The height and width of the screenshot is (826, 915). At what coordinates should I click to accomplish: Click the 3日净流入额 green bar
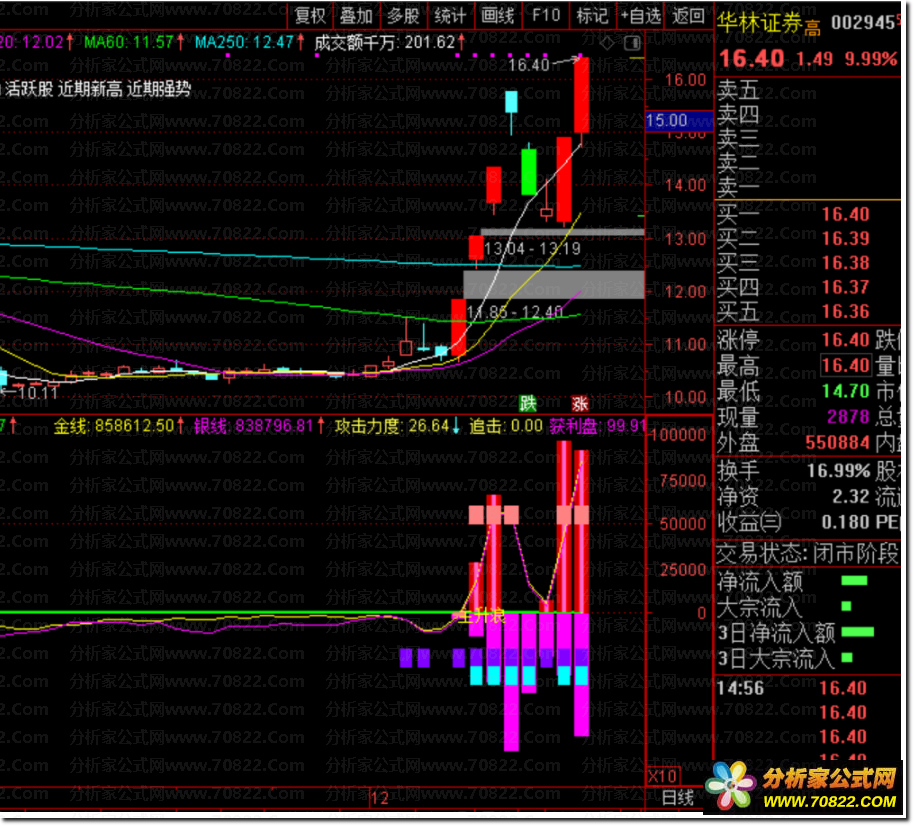click(x=858, y=632)
